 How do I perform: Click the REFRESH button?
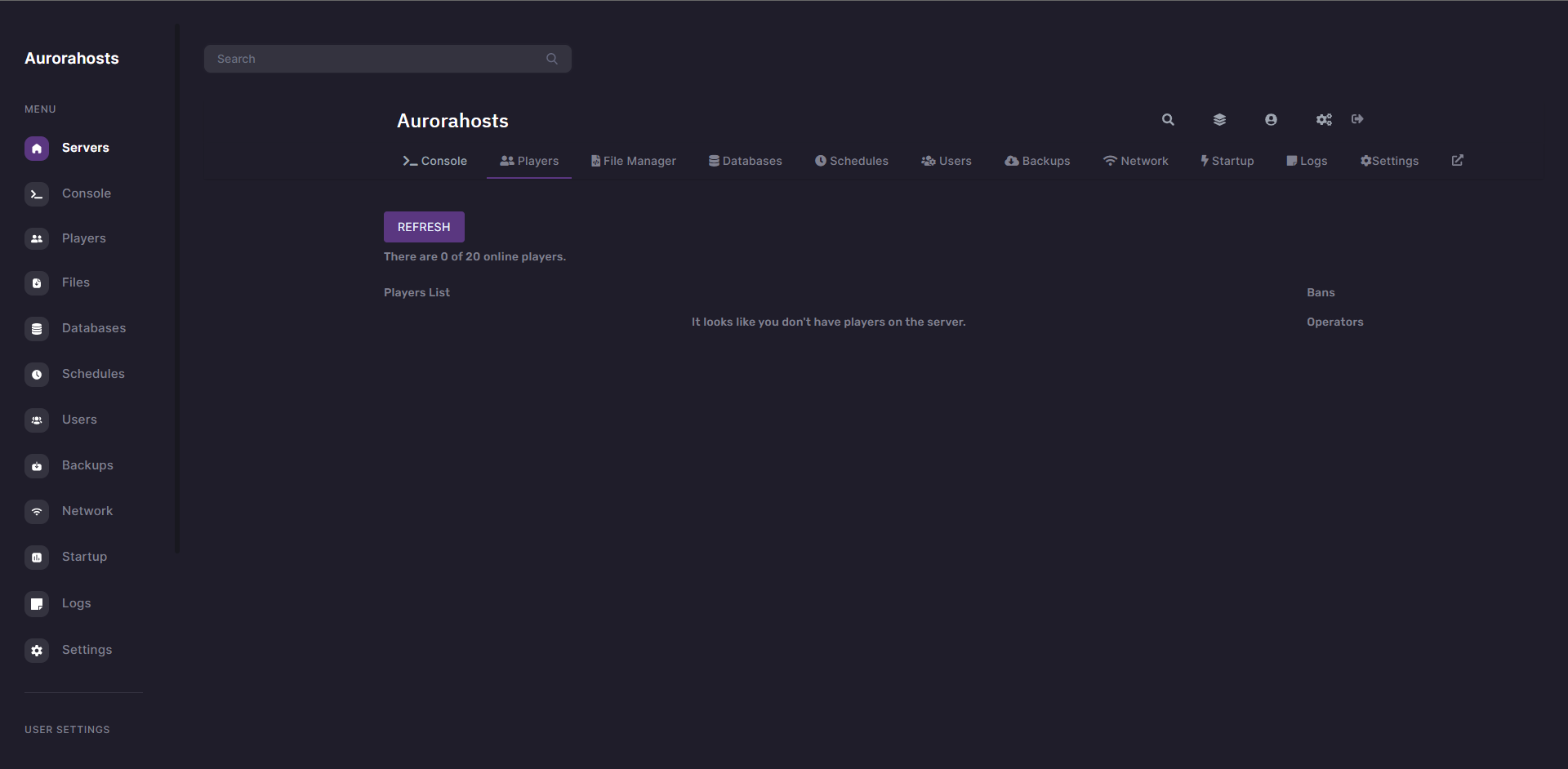tap(424, 226)
